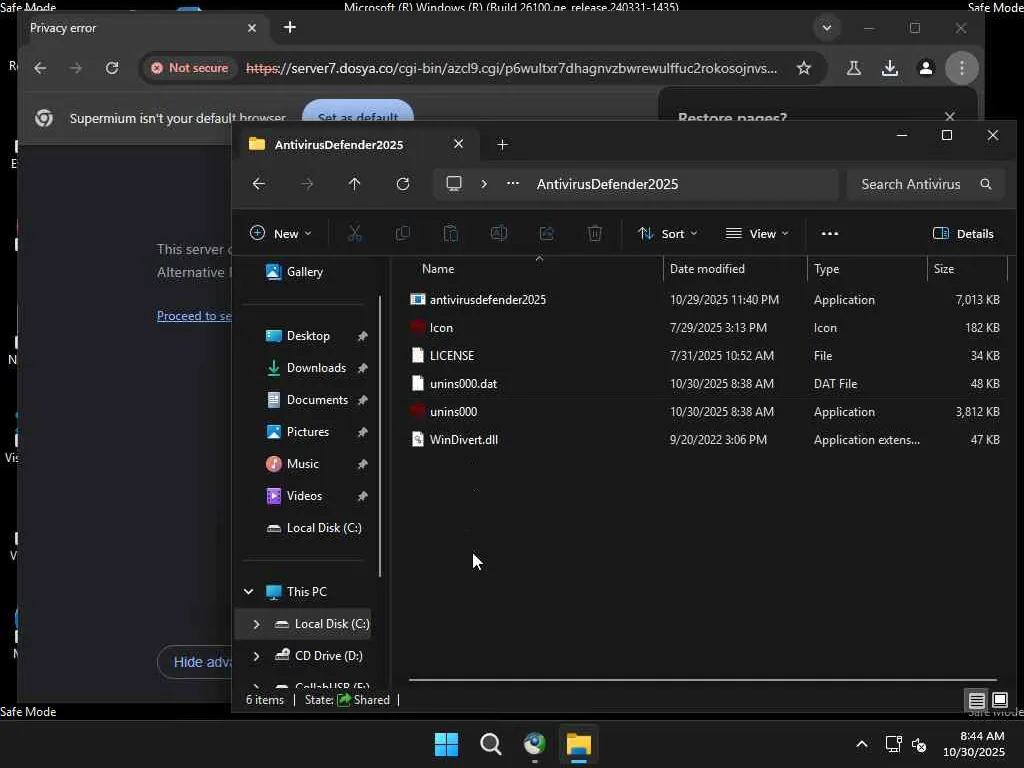Click the Refresh icon in File Explorer
Screen dimensions: 1024x768
point(403,184)
